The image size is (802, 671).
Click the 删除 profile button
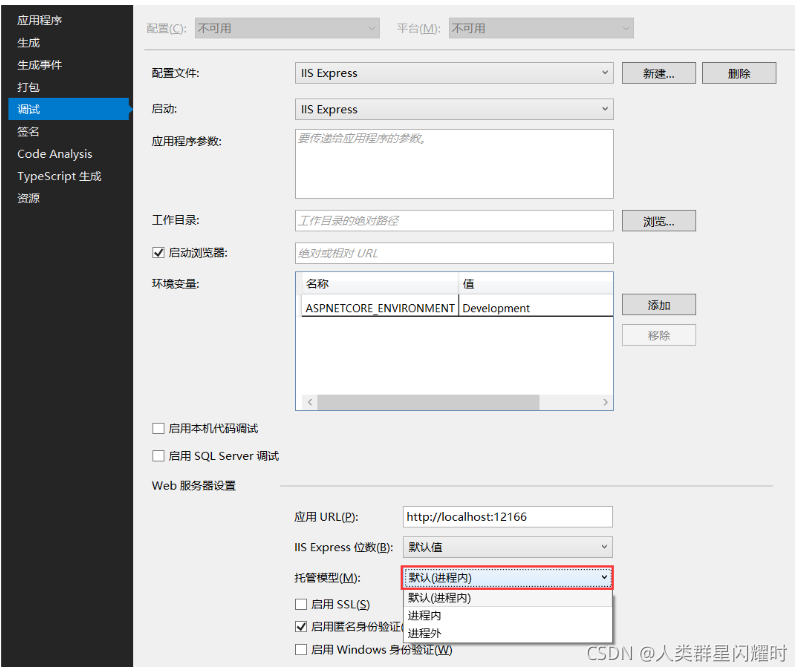[739, 73]
